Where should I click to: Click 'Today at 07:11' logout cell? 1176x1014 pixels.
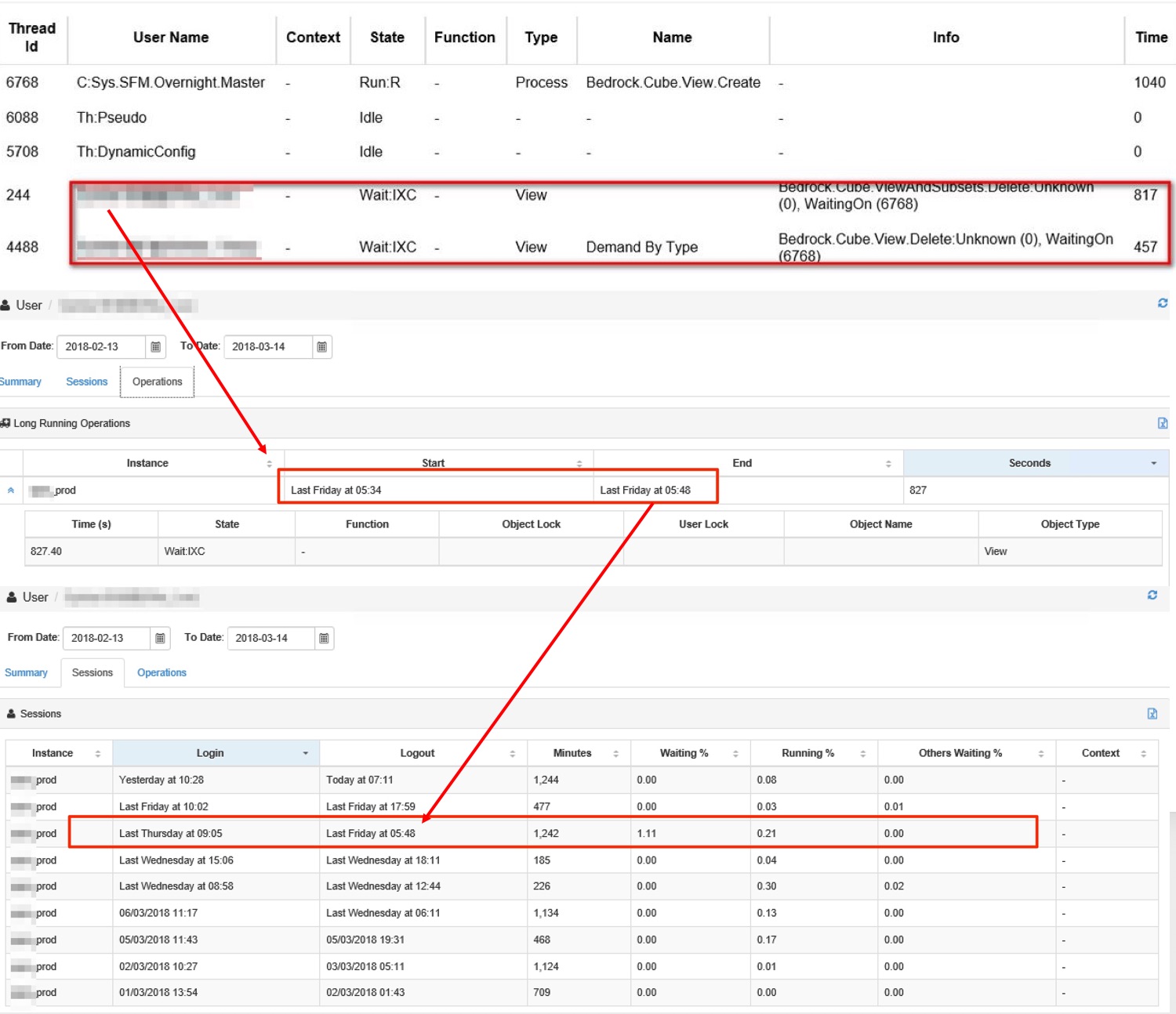coord(360,780)
